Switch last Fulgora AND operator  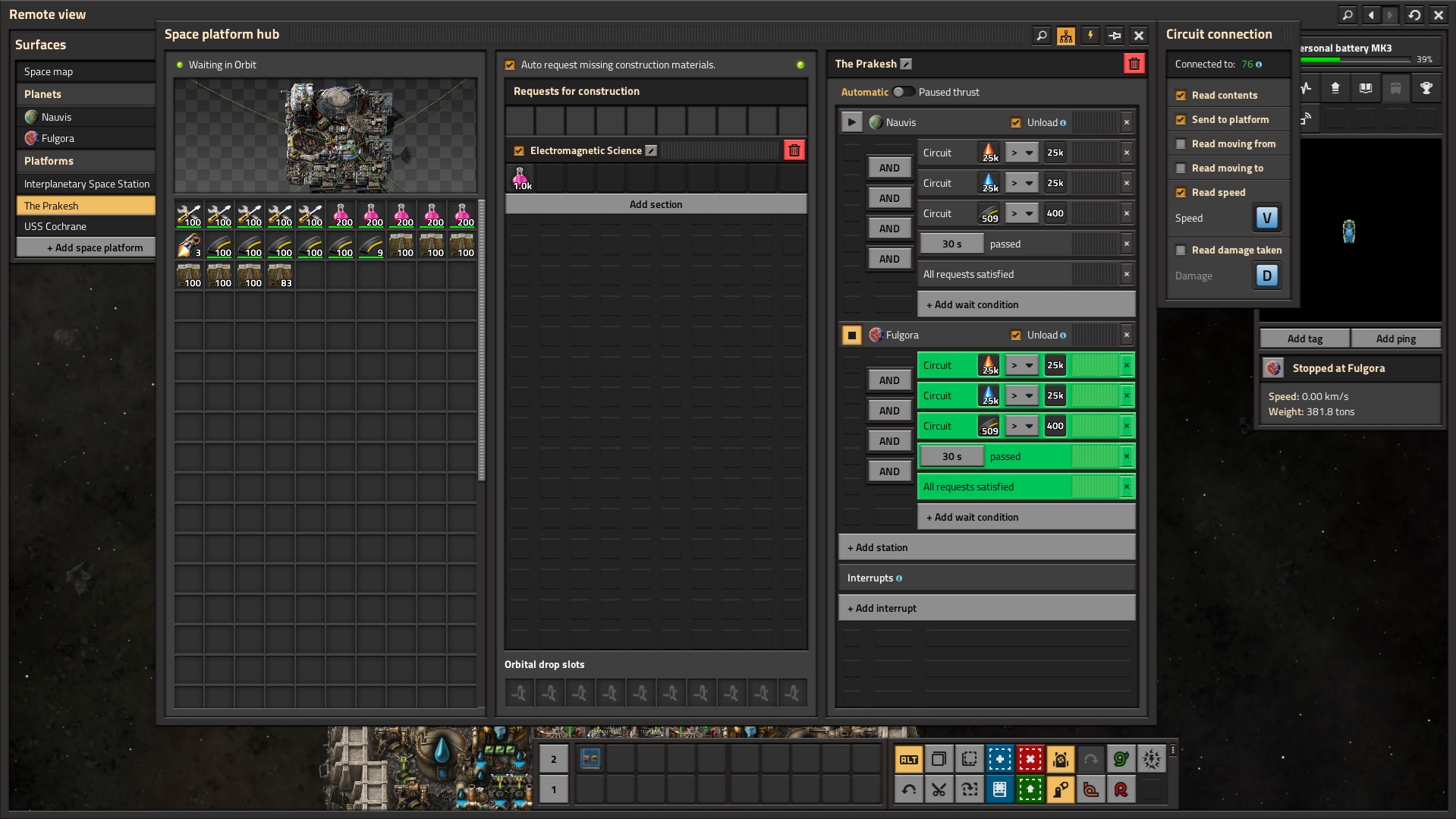click(889, 471)
